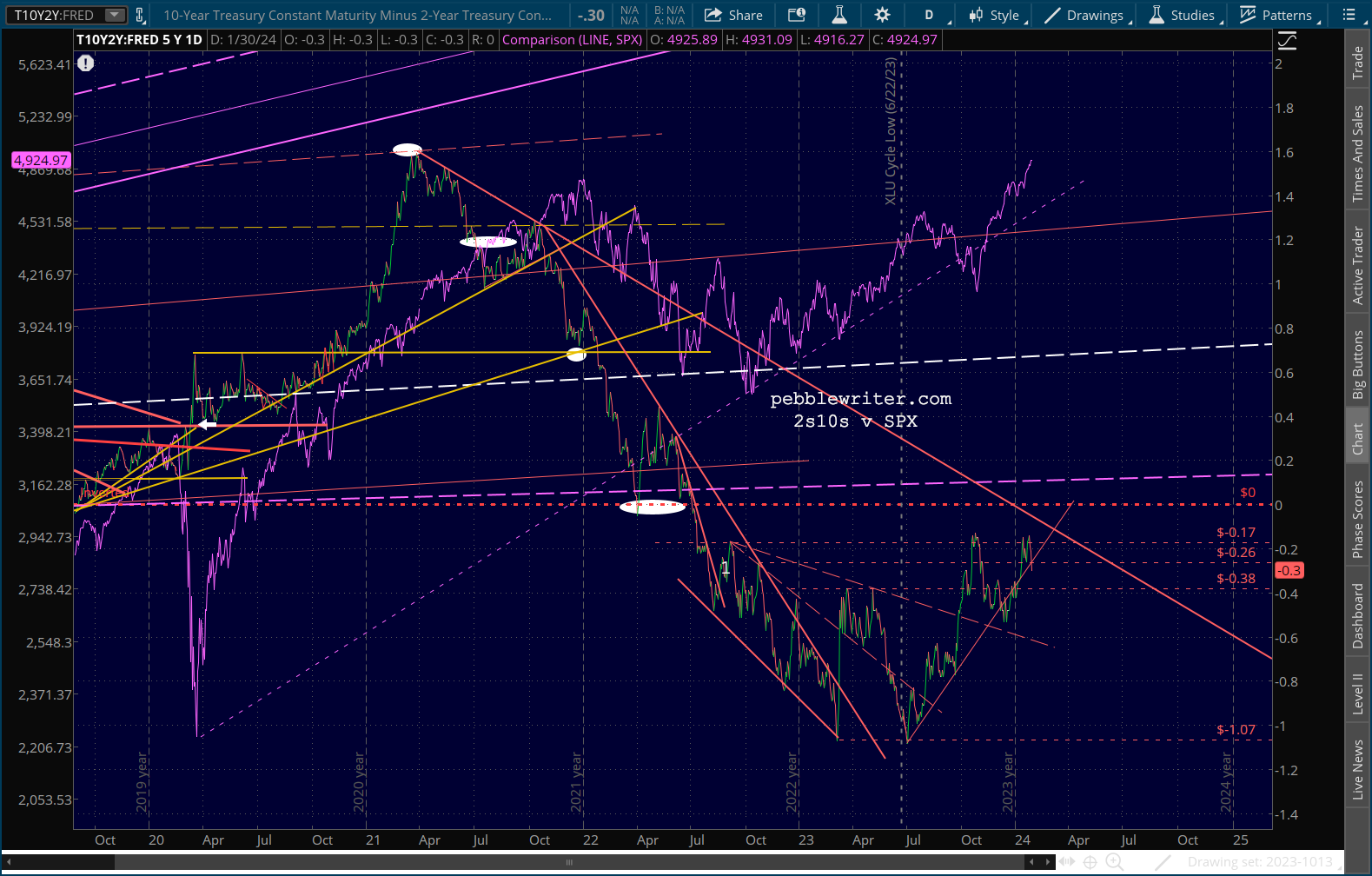Click the zoom magnifier icon at bottom
The width and height of the screenshot is (1372, 876).
click(x=1113, y=862)
